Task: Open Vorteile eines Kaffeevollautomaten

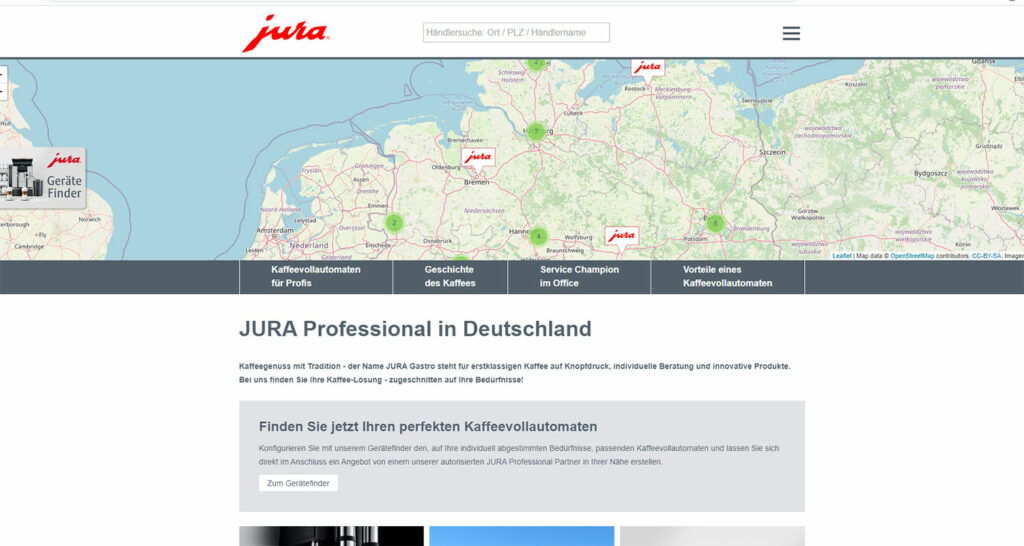Action: point(727,277)
